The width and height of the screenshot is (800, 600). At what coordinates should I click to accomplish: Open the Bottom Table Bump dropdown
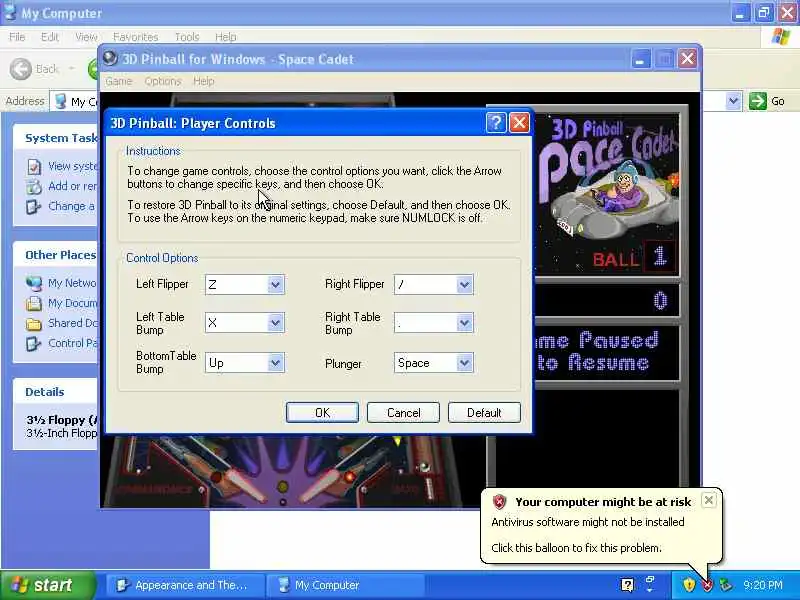275,363
